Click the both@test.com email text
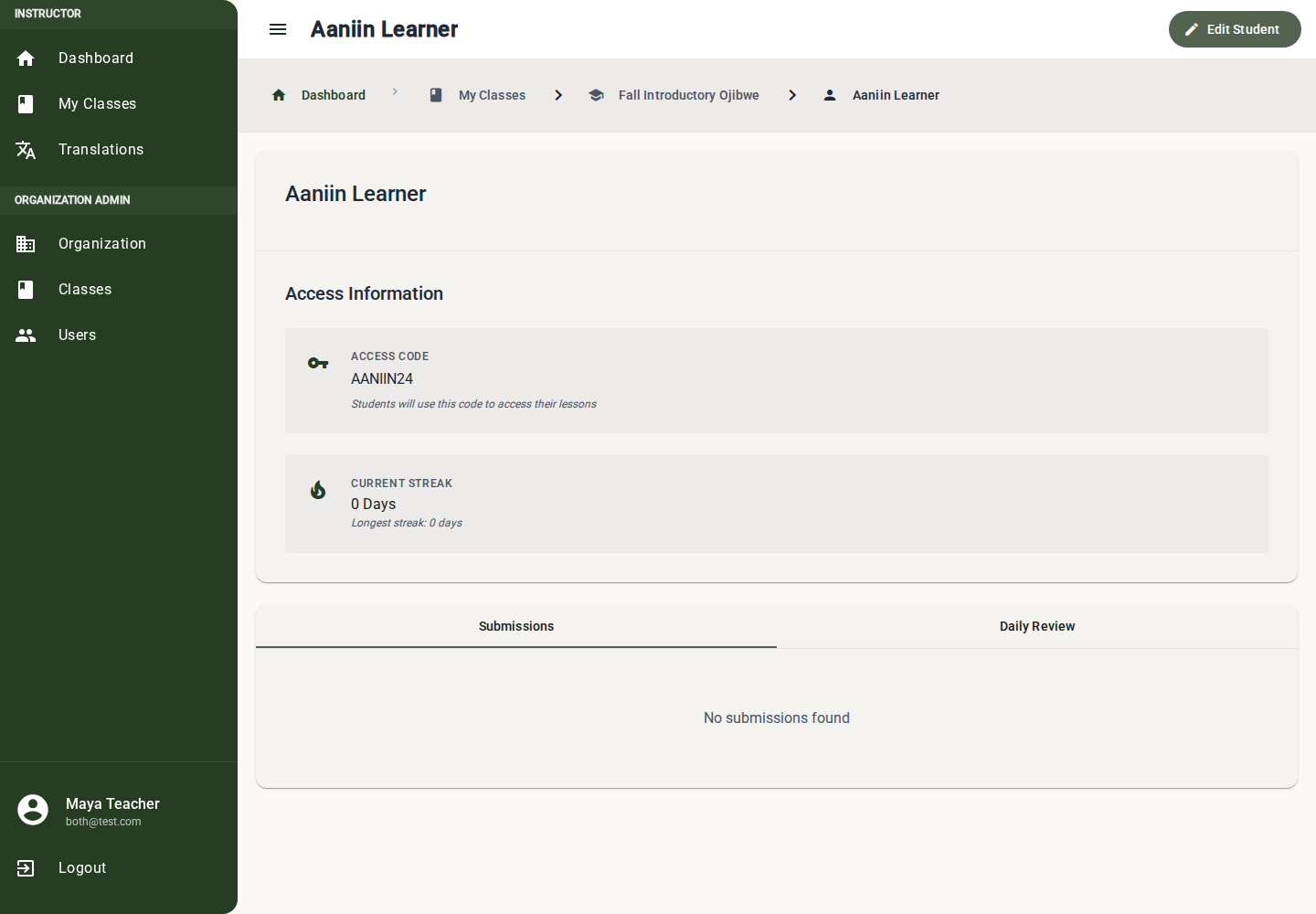The width and height of the screenshot is (1316, 914). tap(103, 822)
